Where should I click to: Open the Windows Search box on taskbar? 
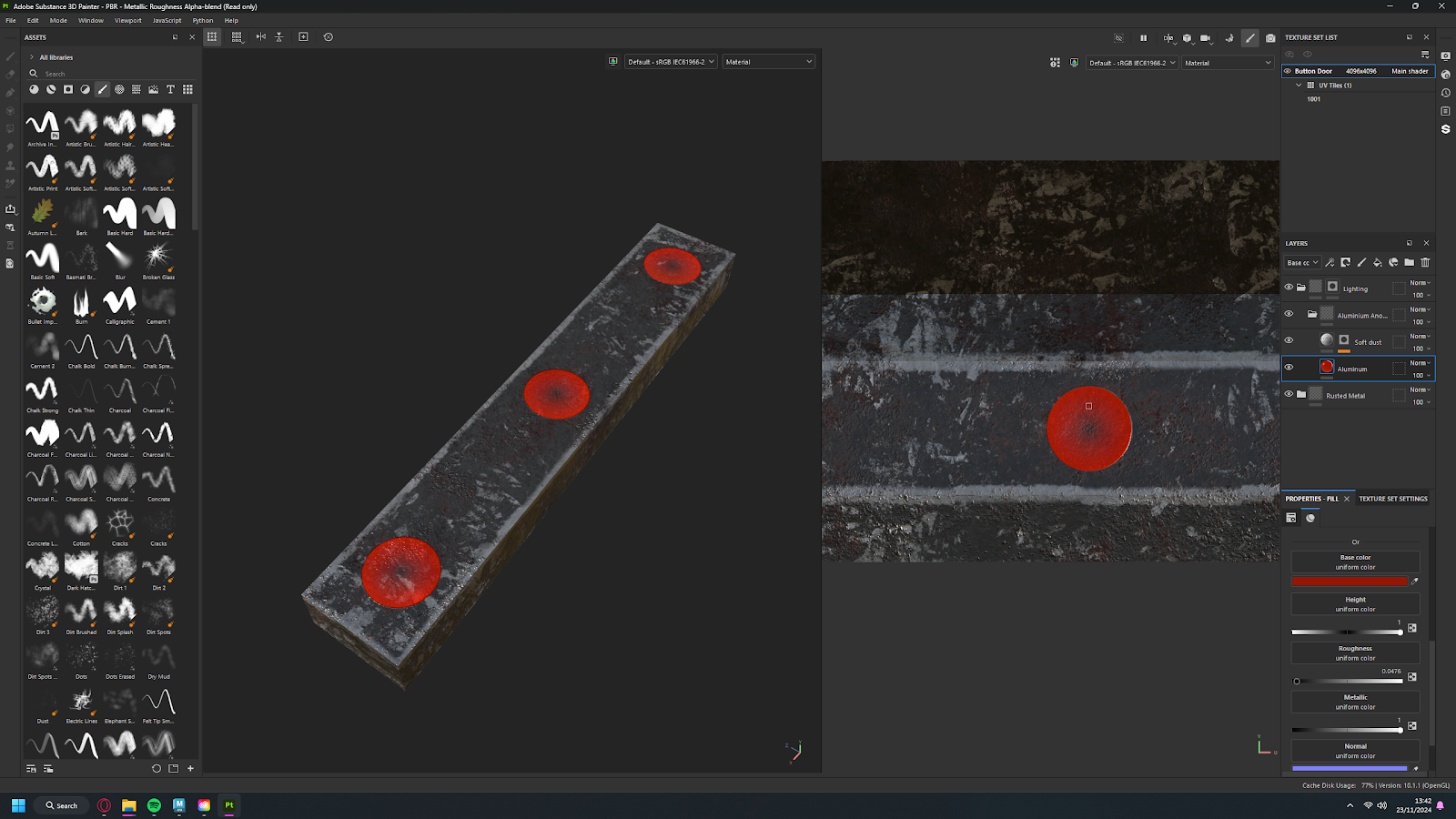[62, 805]
